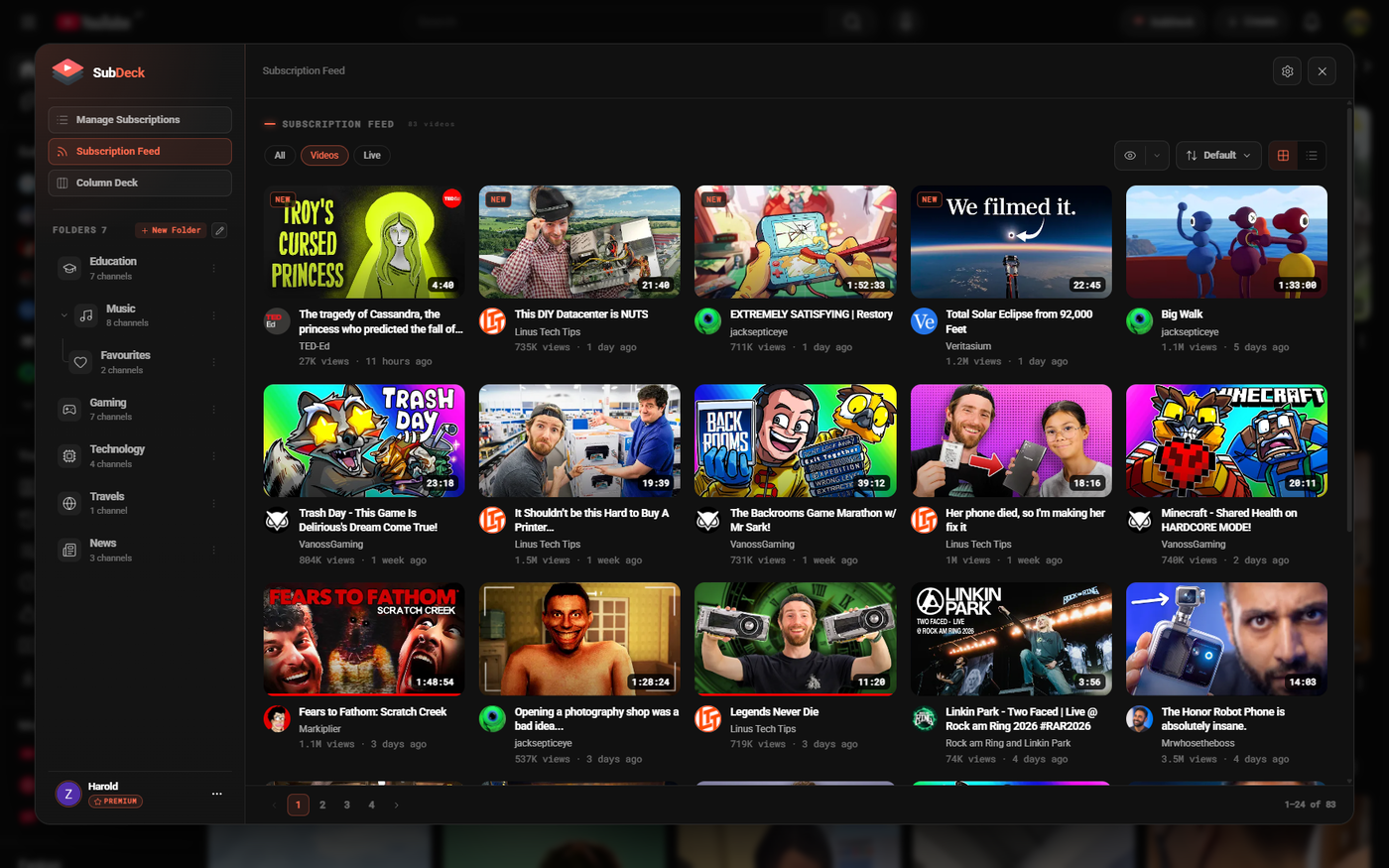This screenshot has width=1389, height=868.
Task: Open the Minecraft Shared Health thumbnail
Action: coord(1226,440)
